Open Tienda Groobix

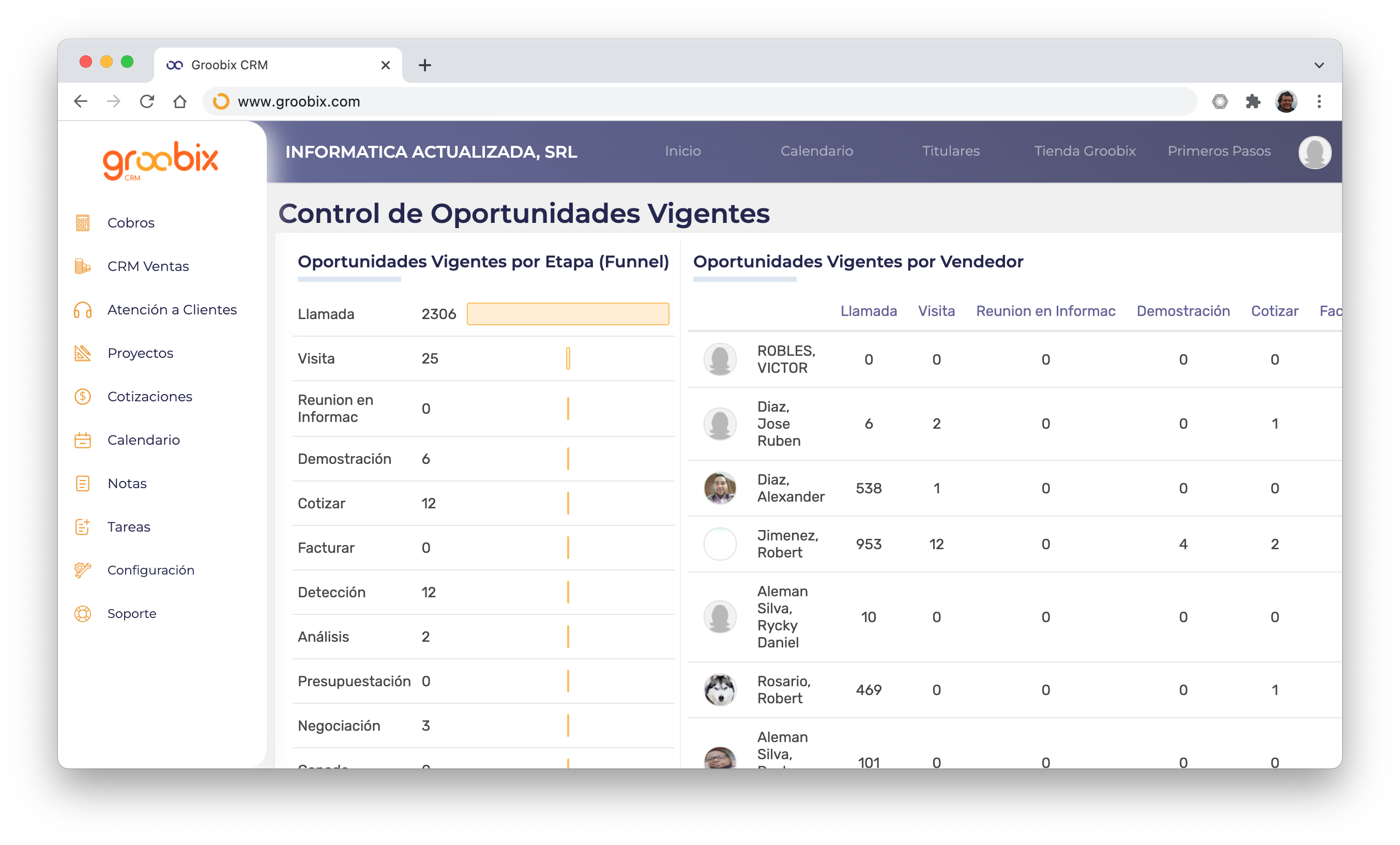click(x=1085, y=151)
